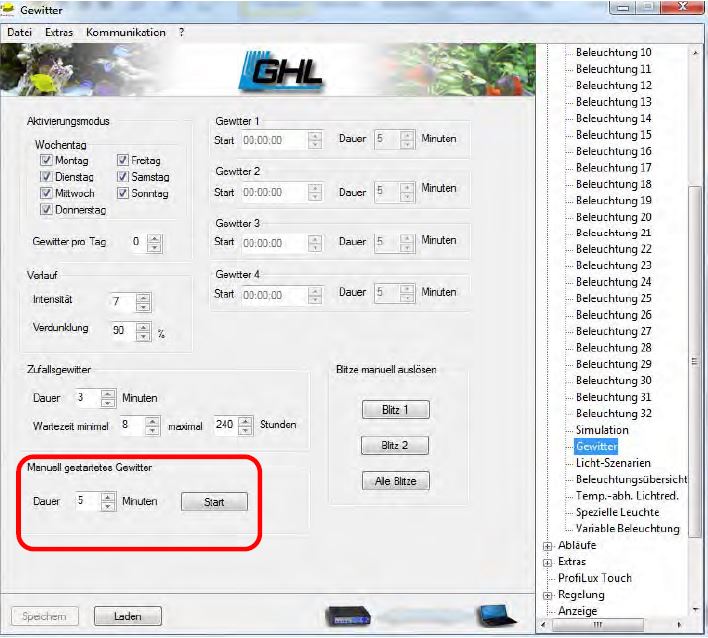Click the Laden button

[127, 617]
